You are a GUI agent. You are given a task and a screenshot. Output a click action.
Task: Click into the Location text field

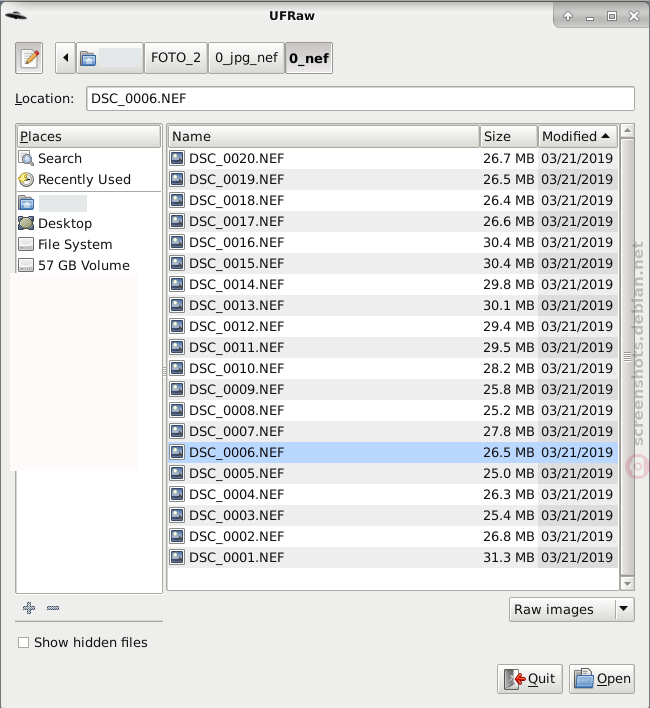tap(360, 98)
